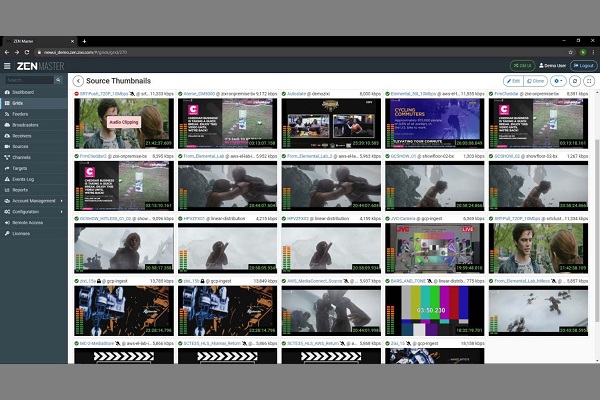Click the Clone button
Image resolution: width=600 pixels, height=400 pixels.
535,81
